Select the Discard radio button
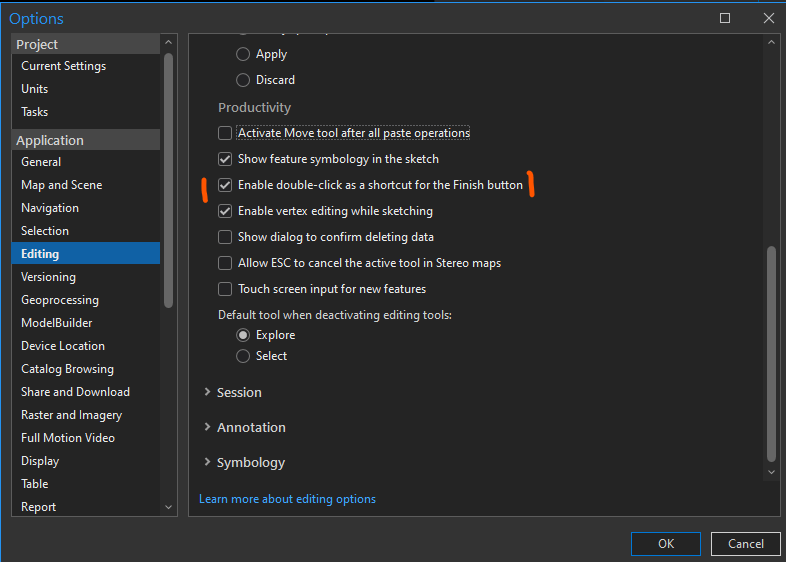This screenshot has height=562, width=786. tap(243, 80)
